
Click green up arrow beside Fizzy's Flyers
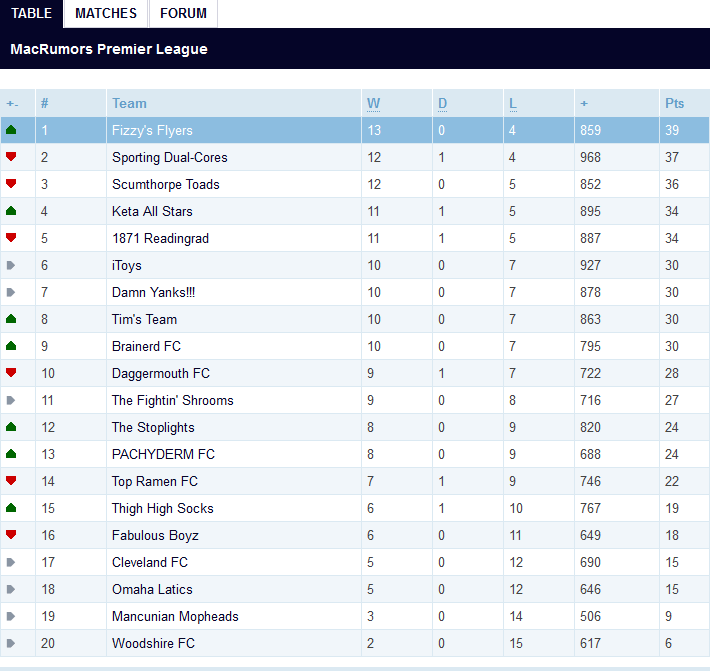point(11,131)
